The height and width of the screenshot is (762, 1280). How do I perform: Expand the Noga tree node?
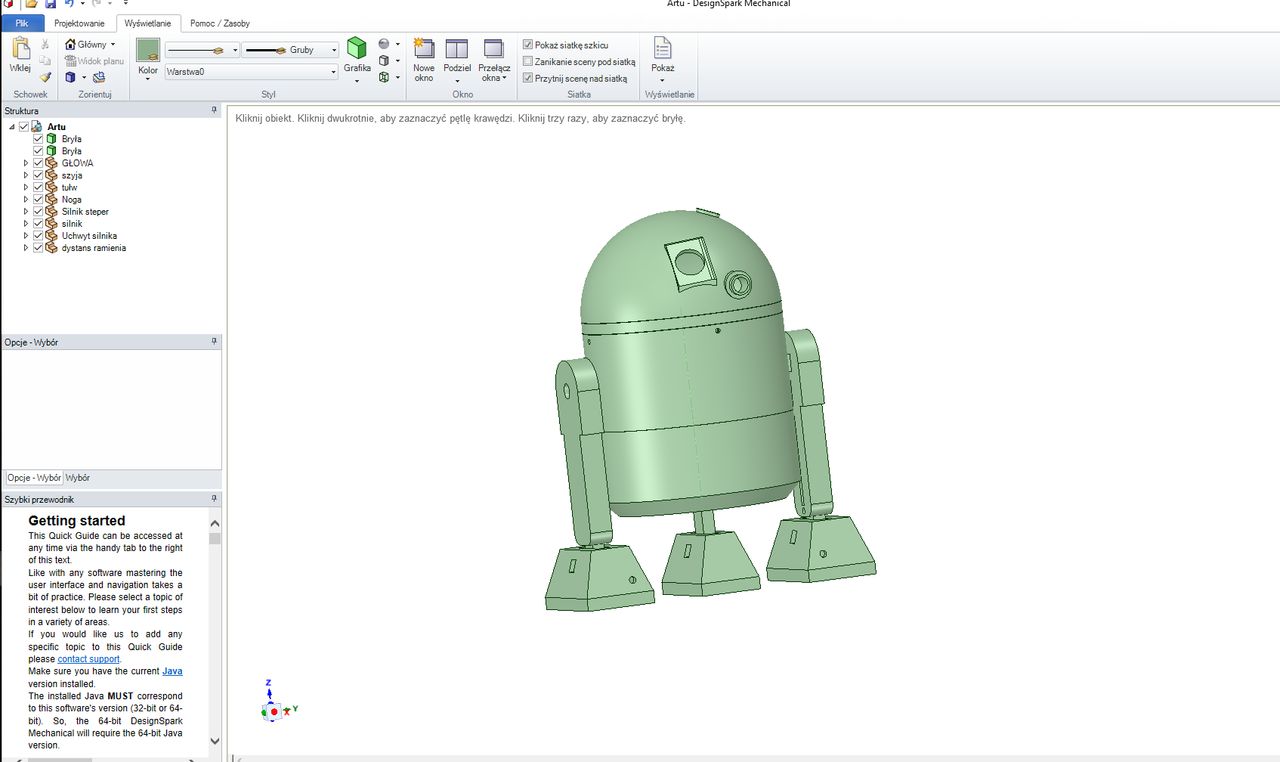tap(27, 199)
